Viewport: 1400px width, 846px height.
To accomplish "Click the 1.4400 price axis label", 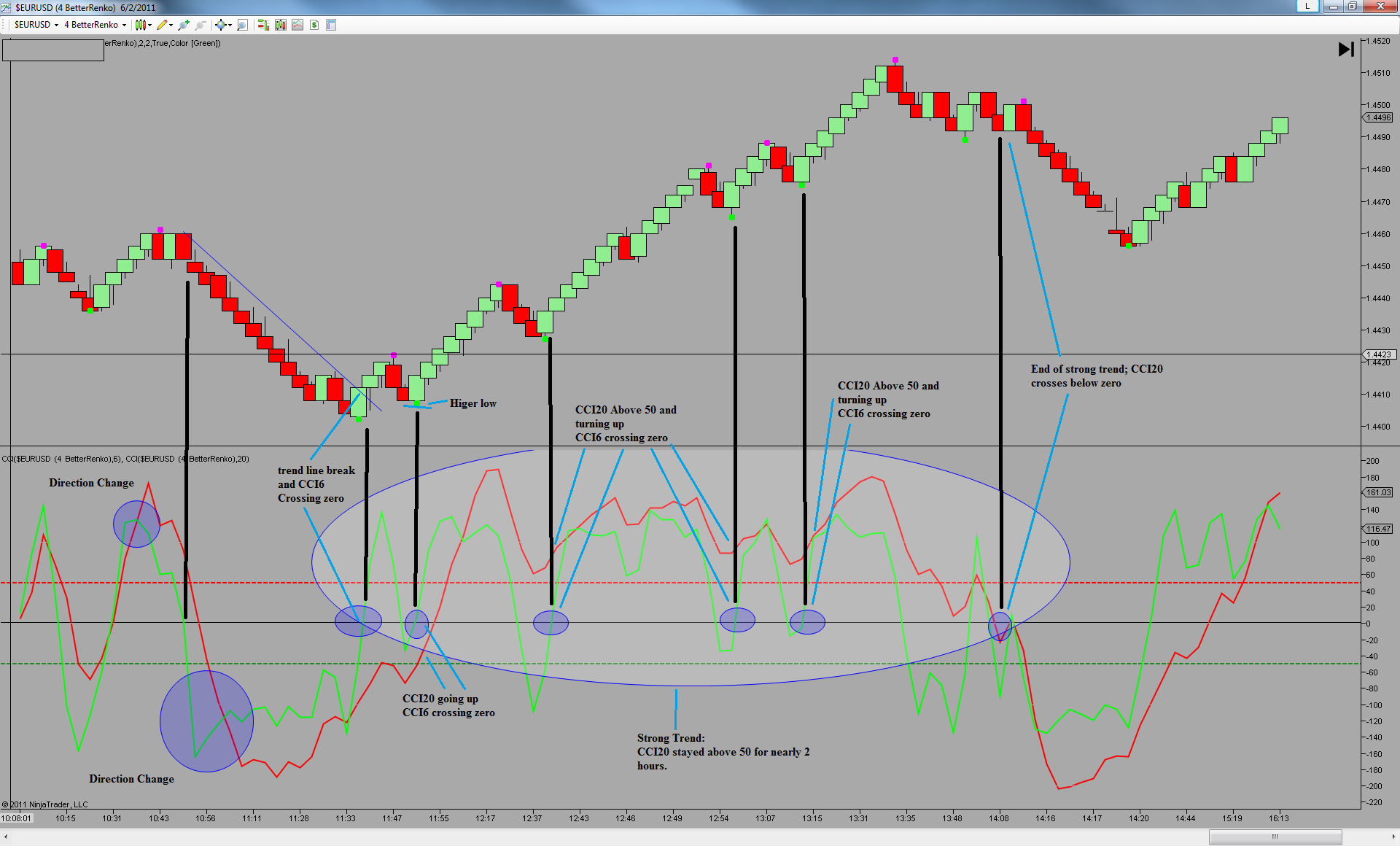I will pos(1378,427).
